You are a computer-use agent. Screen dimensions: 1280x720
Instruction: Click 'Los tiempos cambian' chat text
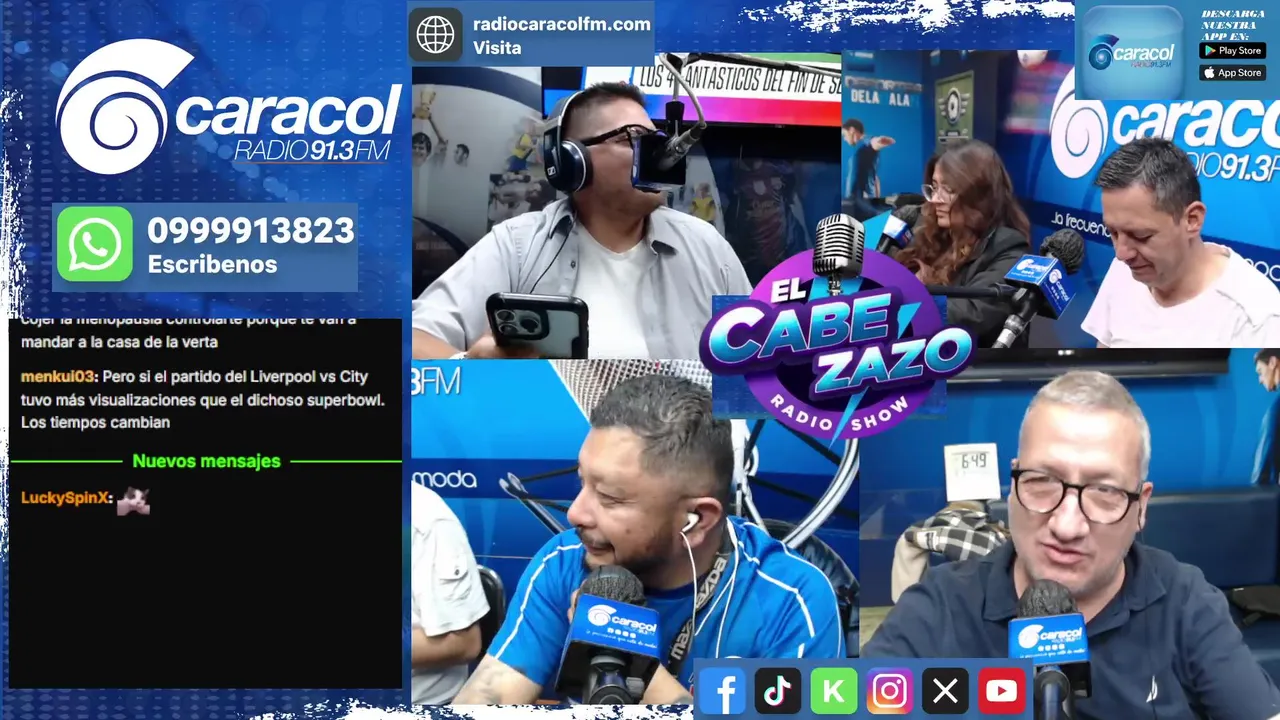point(95,422)
